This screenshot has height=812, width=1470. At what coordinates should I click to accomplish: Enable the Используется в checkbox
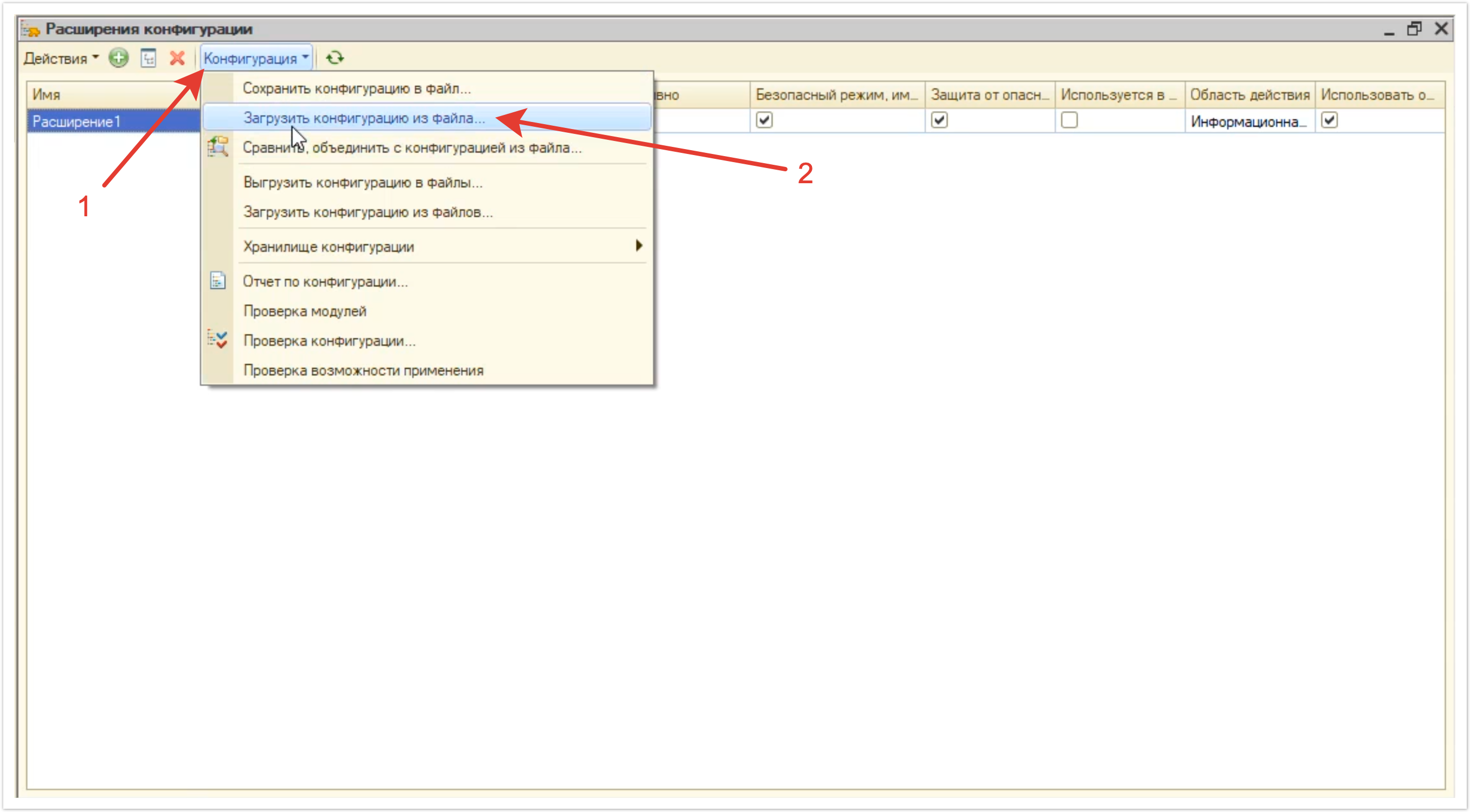pyautogui.click(x=1069, y=120)
